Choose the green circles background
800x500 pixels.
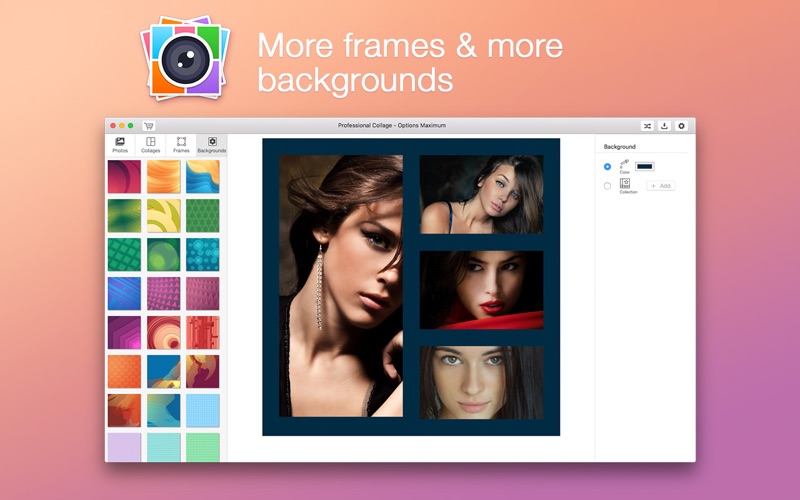[x=163, y=255]
